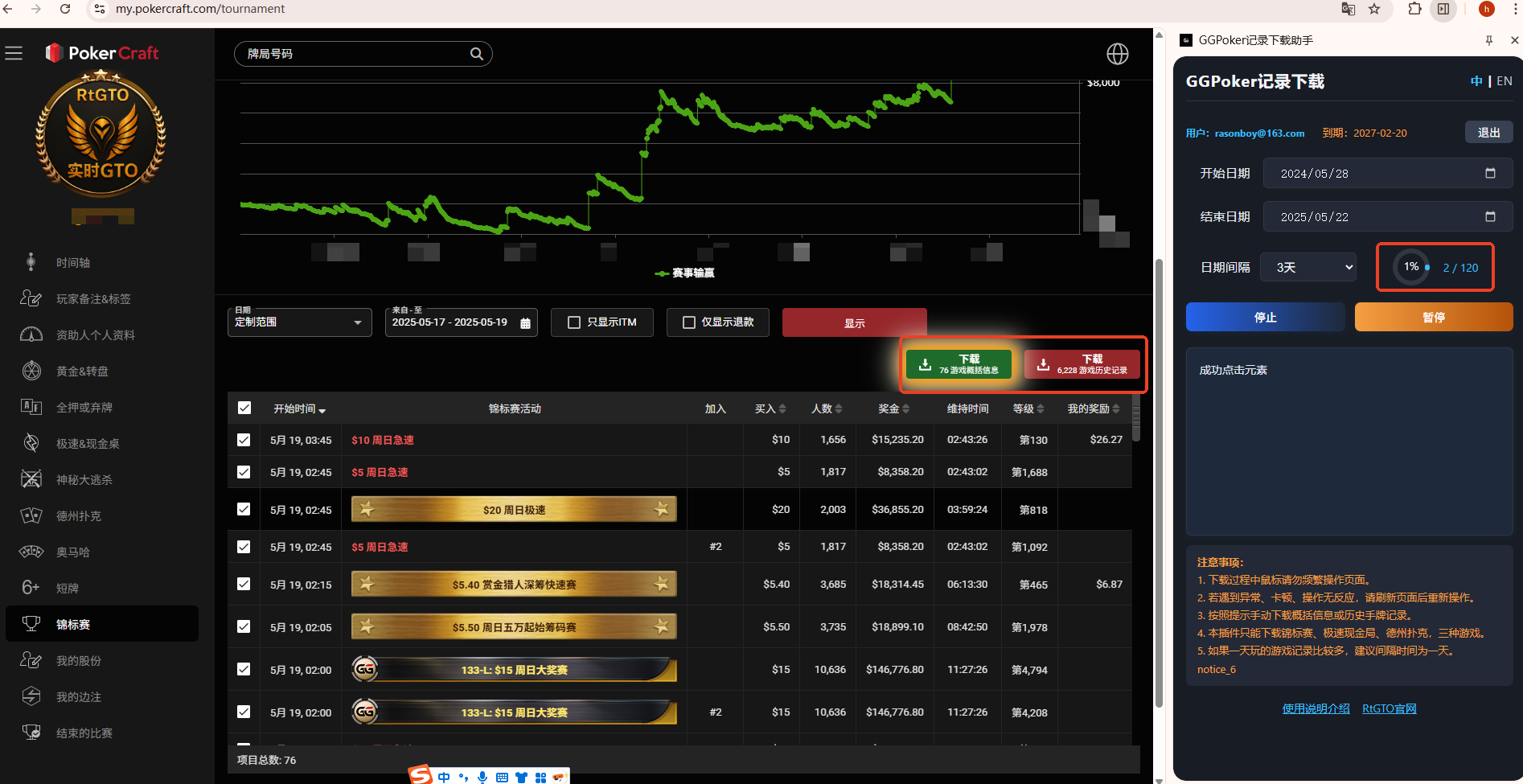Open the 日期间隔 3天 dropdown
The width and height of the screenshot is (1523, 784).
tap(1307, 268)
